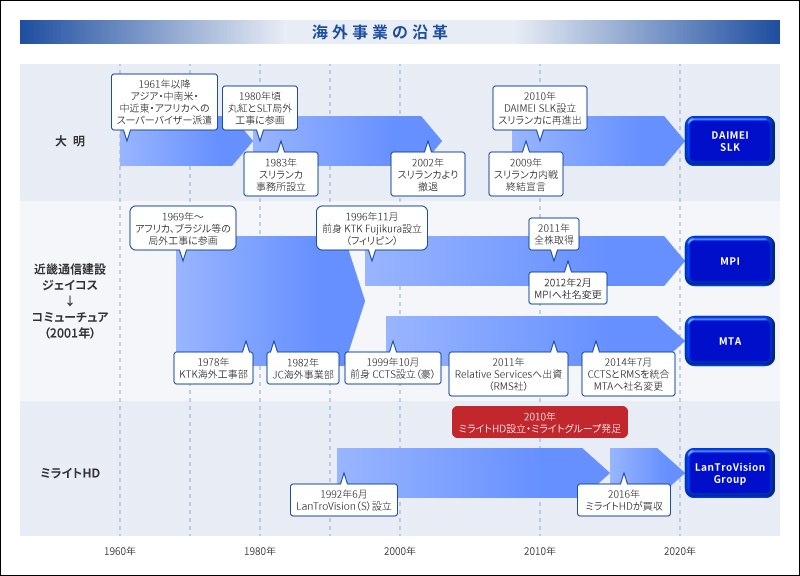Click the 1980年 axis label
Screen dimensions: 800x576
tap(260, 551)
